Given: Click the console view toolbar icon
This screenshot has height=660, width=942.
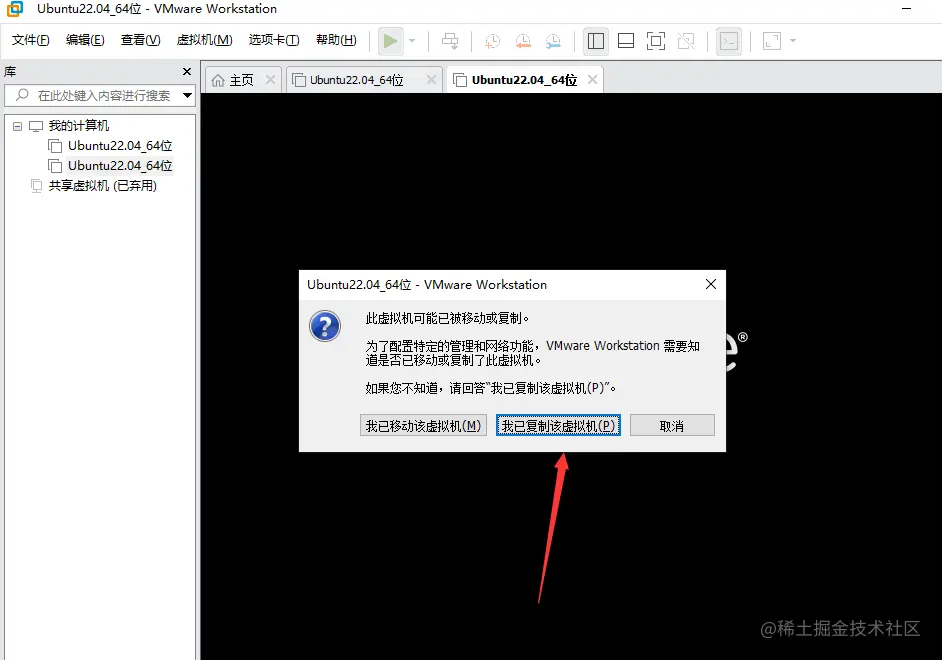Looking at the screenshot, I should 729,41.
